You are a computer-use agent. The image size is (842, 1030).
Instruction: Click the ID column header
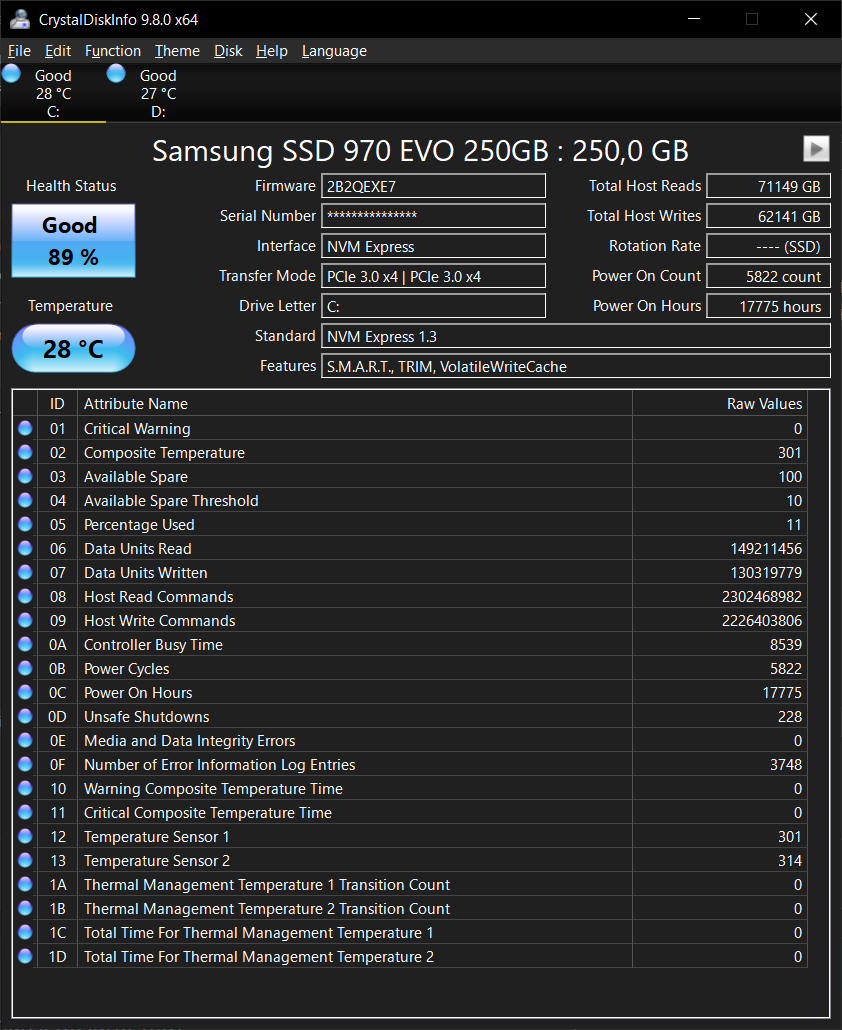click(x=58, y=403)
